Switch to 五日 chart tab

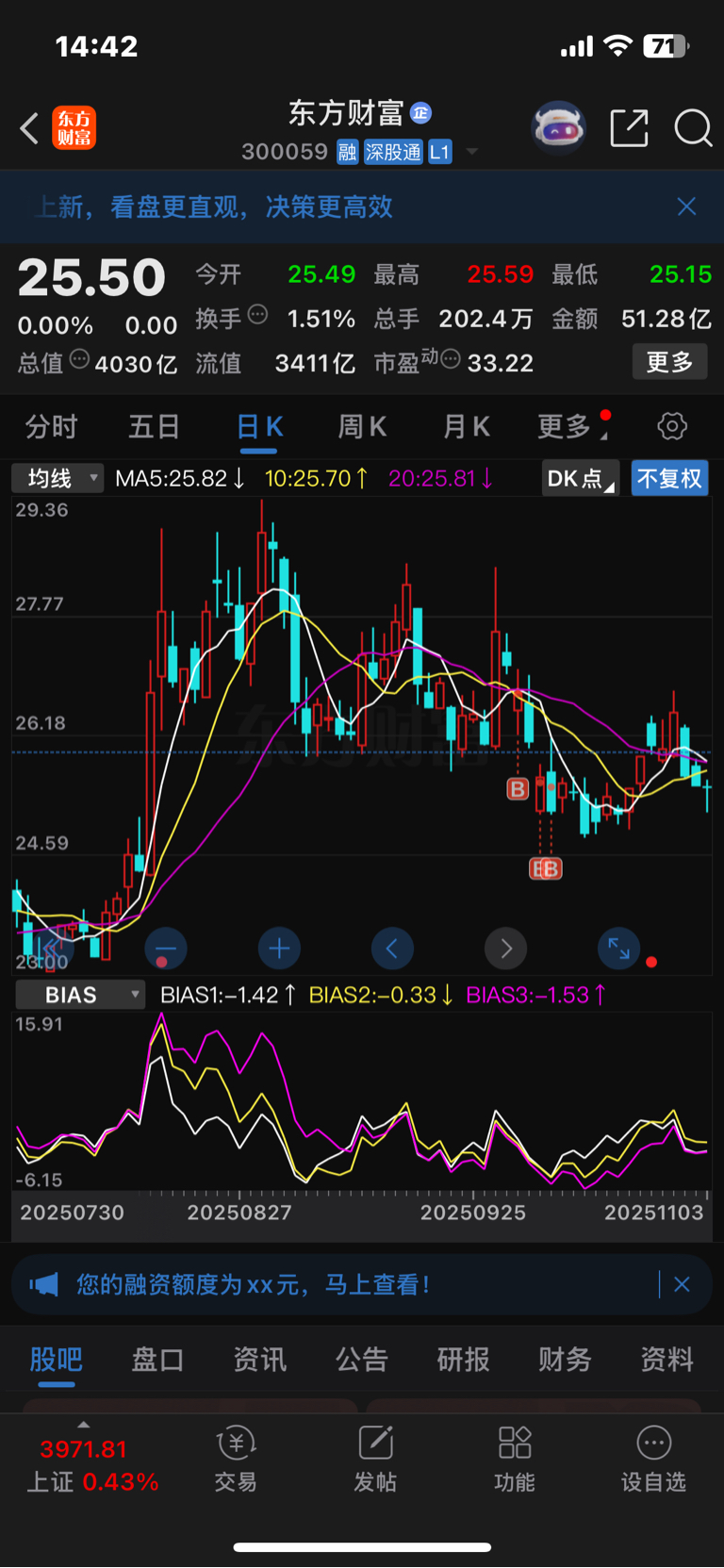[x=155, y=427]
